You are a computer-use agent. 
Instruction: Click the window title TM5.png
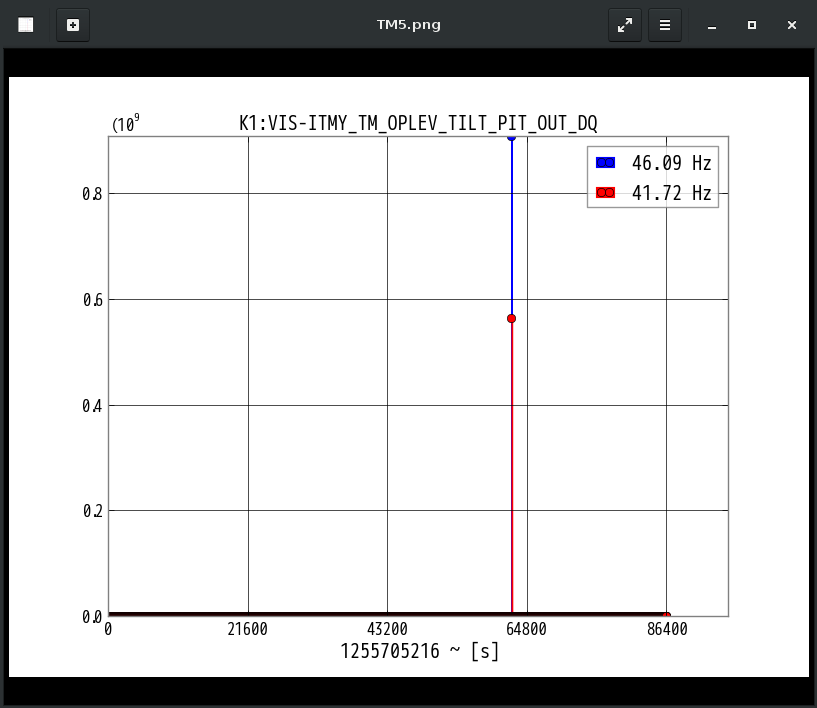click(408, 25)
